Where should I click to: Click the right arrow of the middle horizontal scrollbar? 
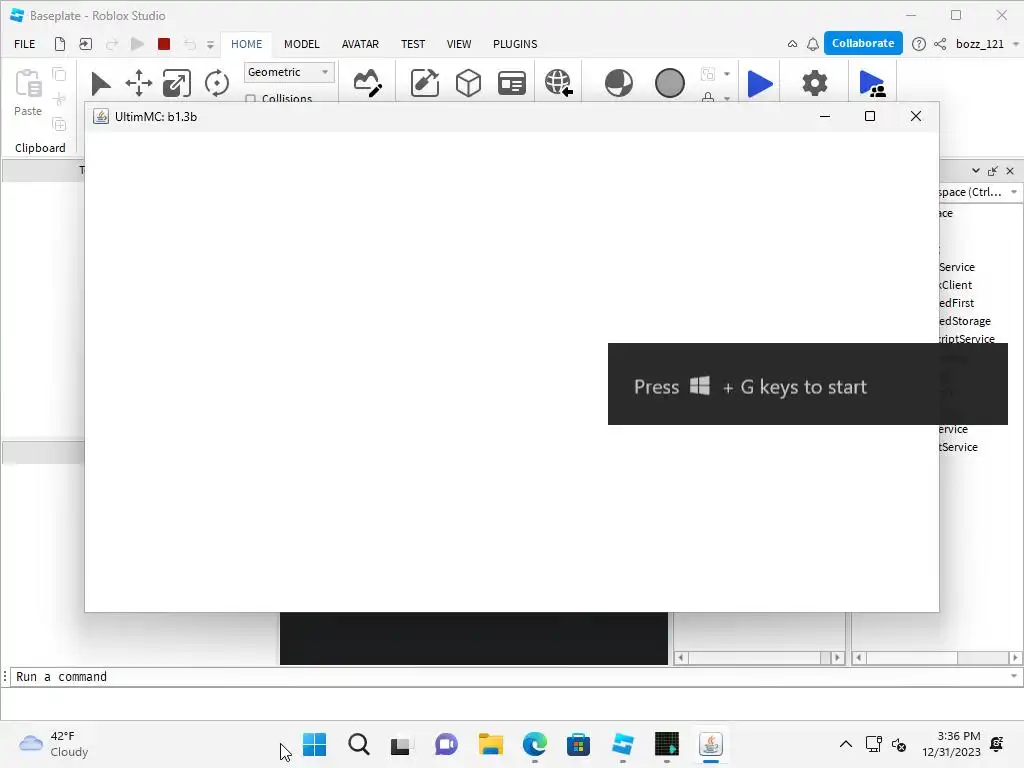point(837,658)
